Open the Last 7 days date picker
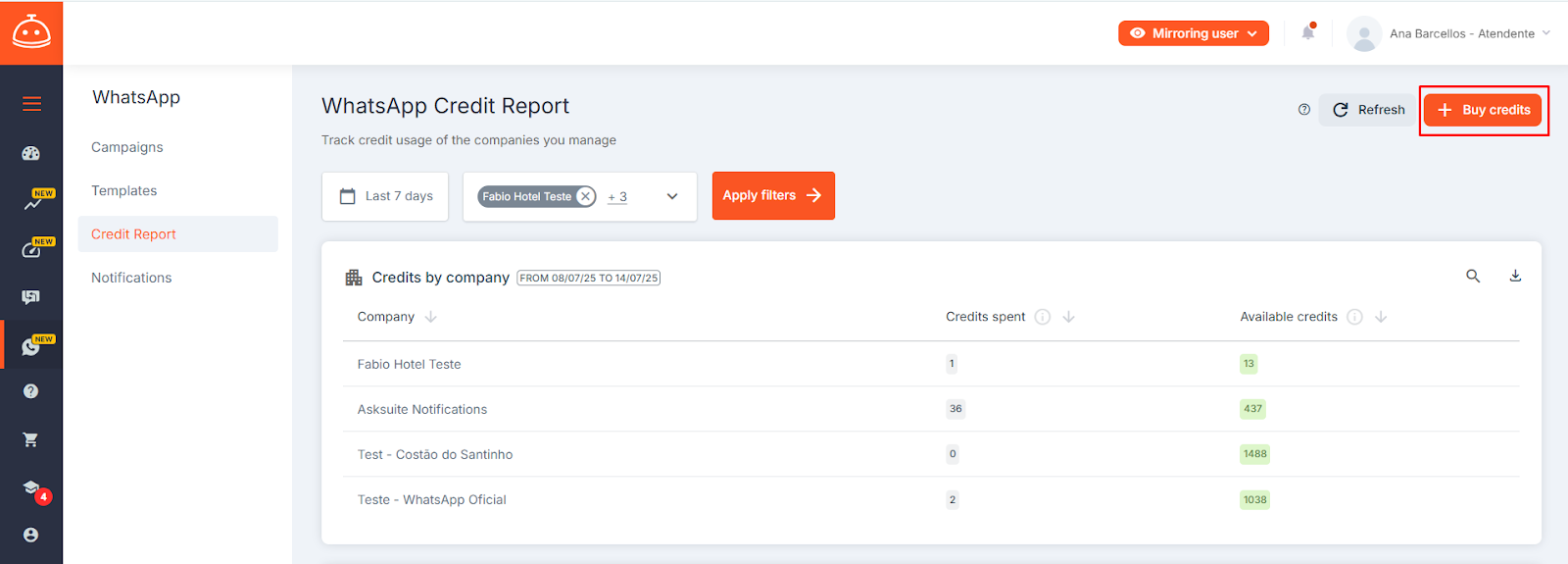1568x564 pixels. [385, 196]
